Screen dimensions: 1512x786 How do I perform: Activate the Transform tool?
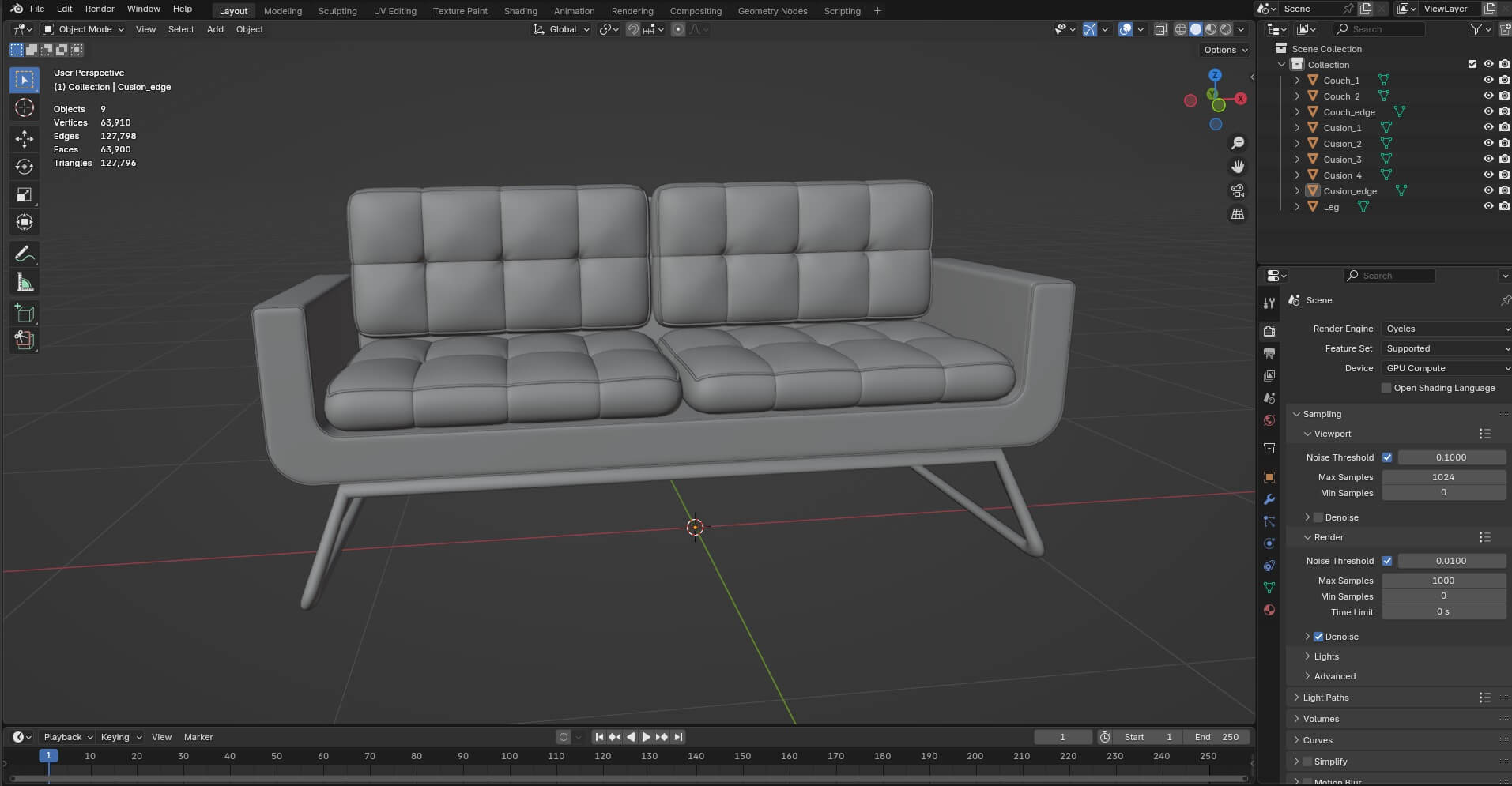click(x=25, y=223)
